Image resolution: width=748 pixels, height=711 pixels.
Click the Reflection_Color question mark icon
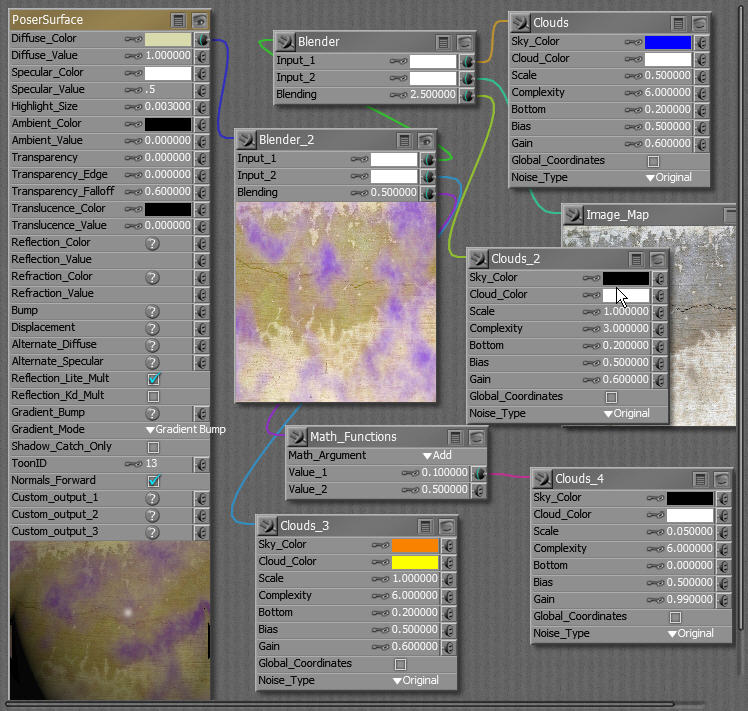pyautogui.click(x=152, y=243)
